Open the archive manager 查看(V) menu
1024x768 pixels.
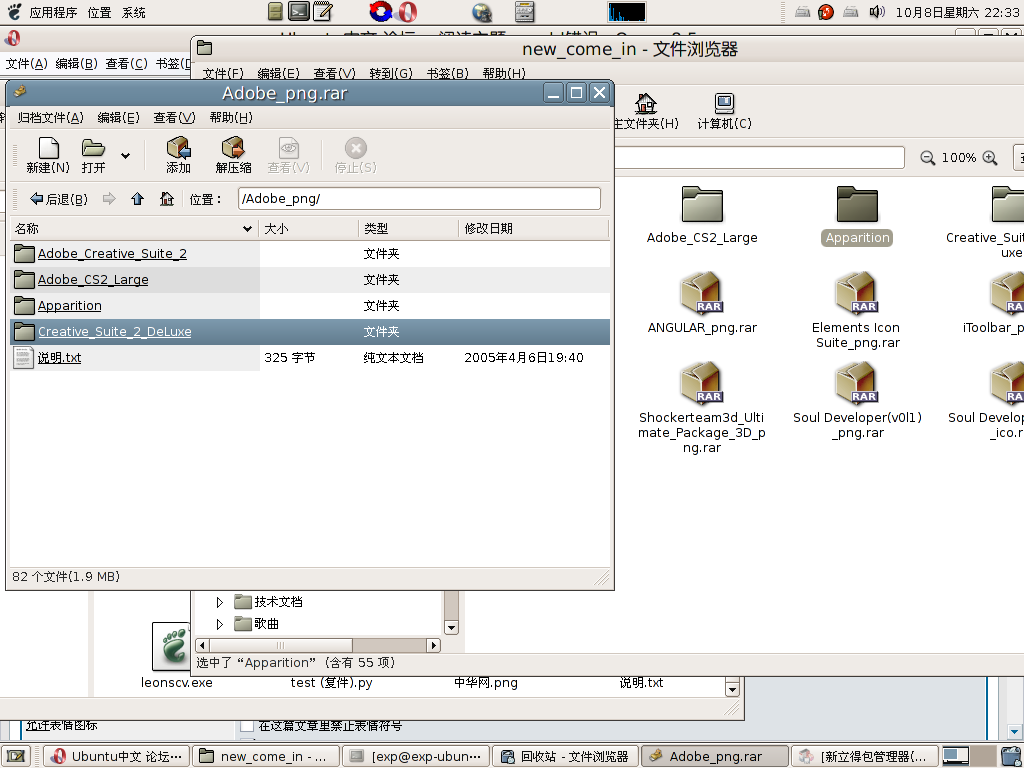[x=174, y=118]
